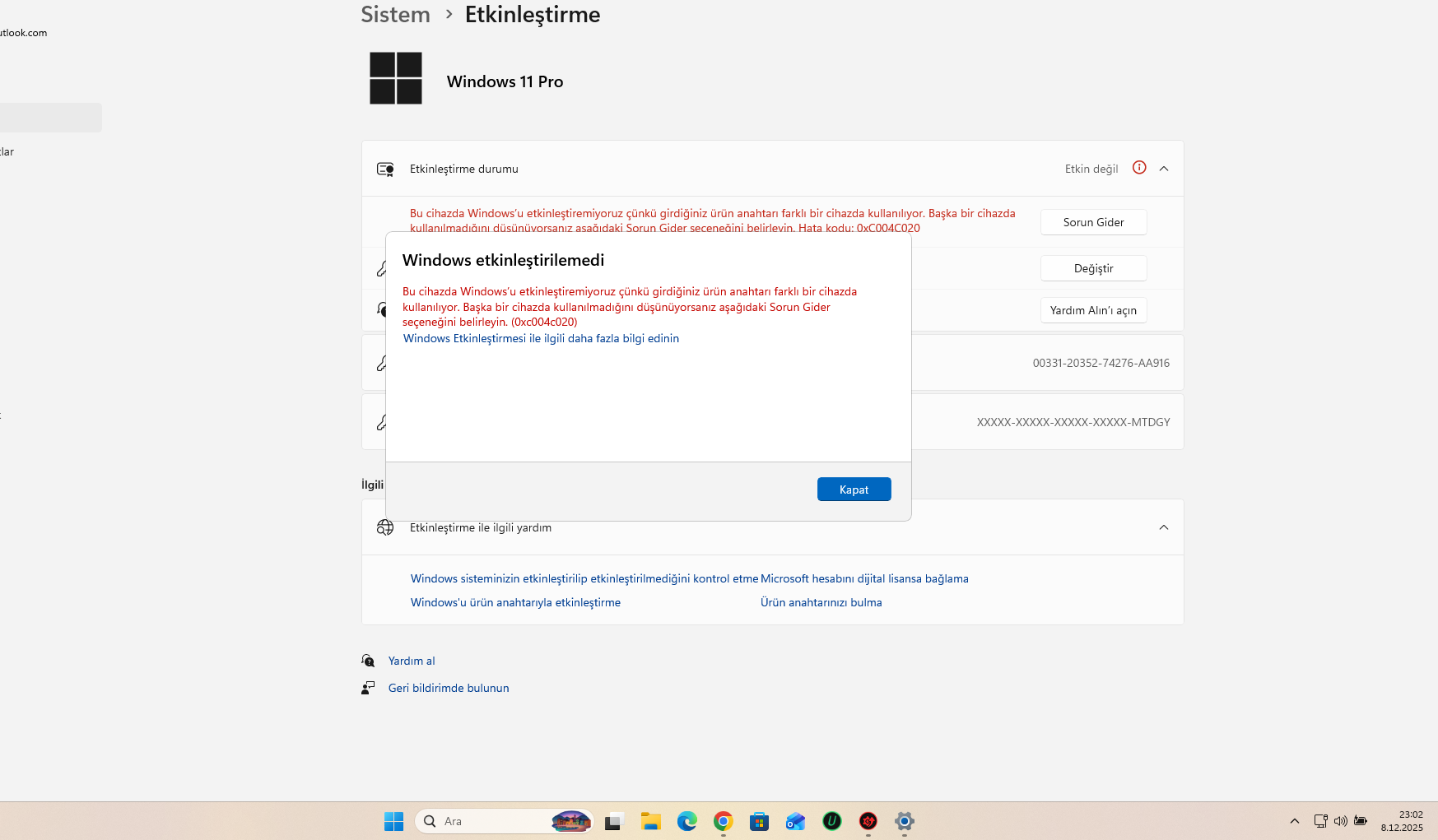1438x840 pixels.
Task: Open Outlook from the taskbar
Action: tap(795, 821)
